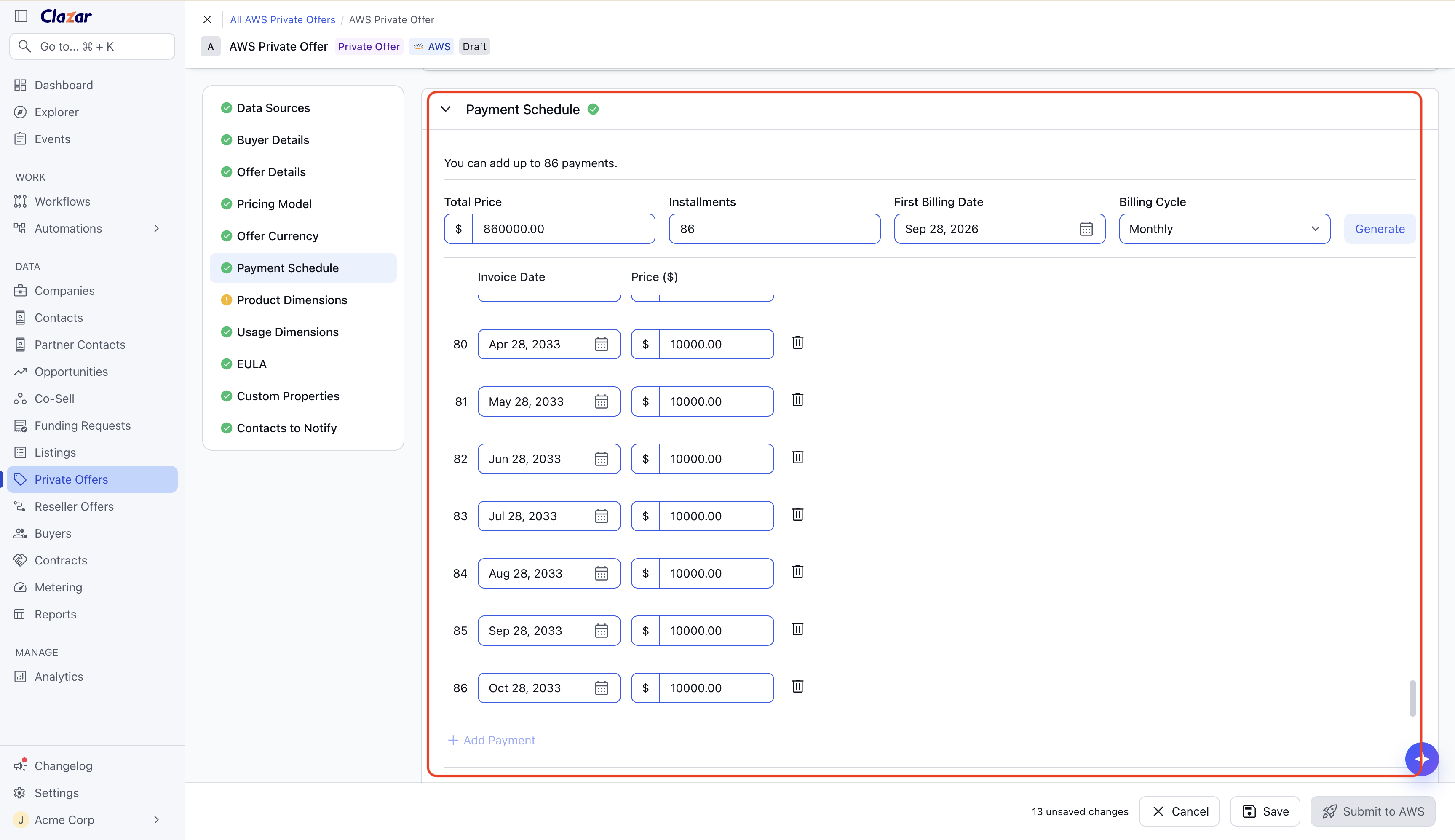Open calendar for Jul 28, 2033 invoice
This screenshot has height=840, width=1455.
[x=601, y=516]
